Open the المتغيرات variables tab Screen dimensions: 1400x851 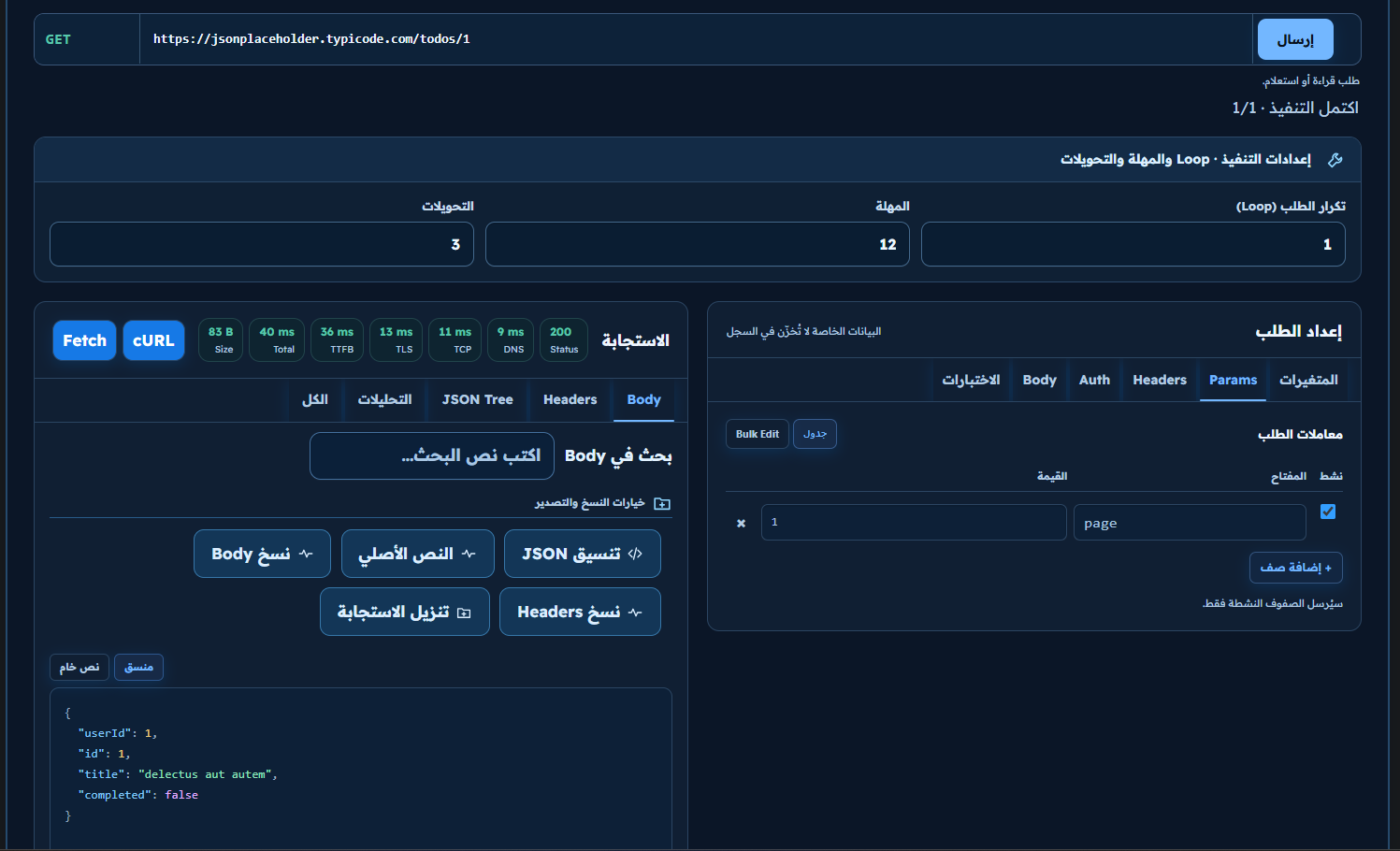coord(1308,380)
